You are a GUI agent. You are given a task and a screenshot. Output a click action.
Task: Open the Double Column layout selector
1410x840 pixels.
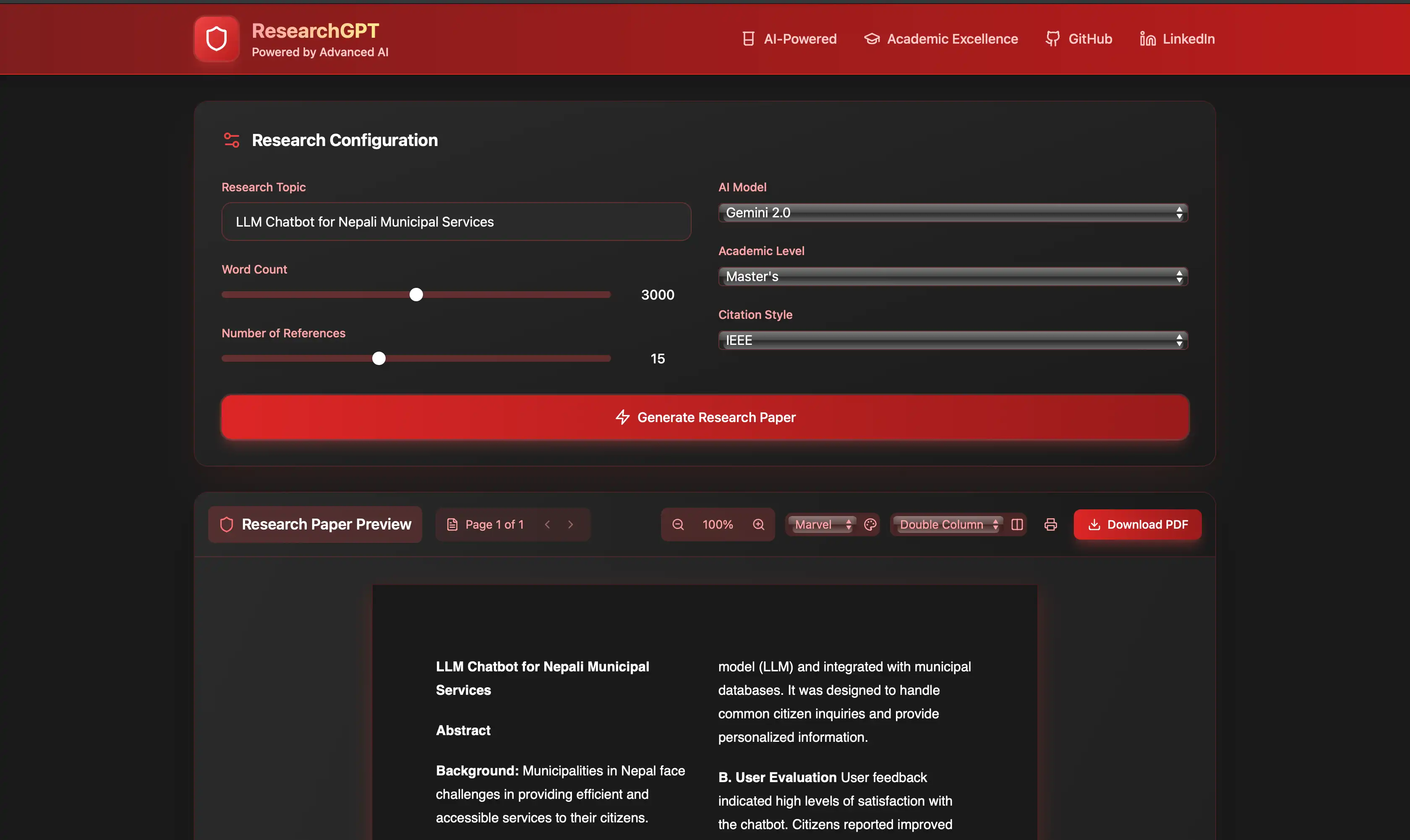(x=948, y=525)
